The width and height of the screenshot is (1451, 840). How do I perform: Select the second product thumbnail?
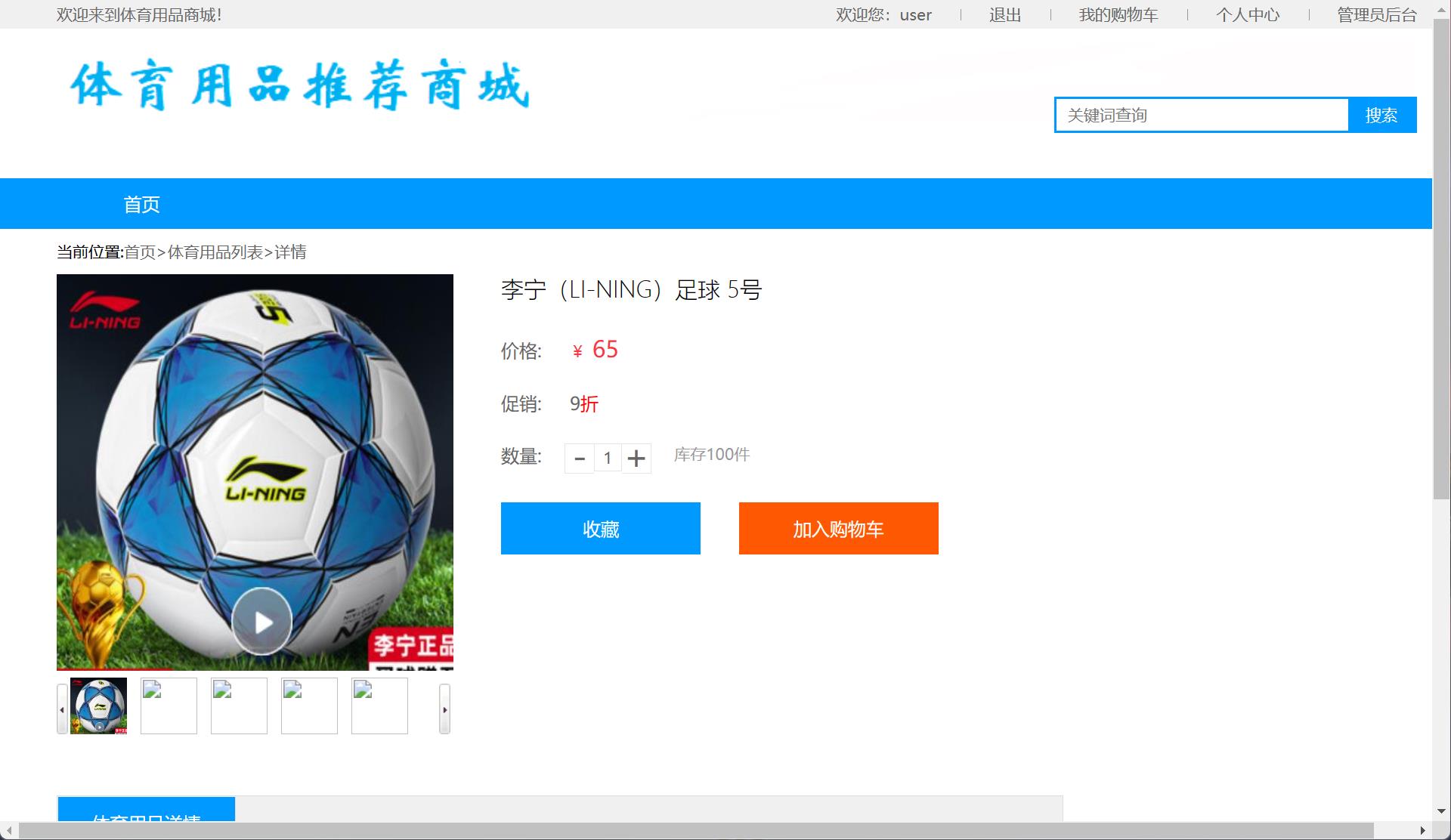(x=168, y=706)
